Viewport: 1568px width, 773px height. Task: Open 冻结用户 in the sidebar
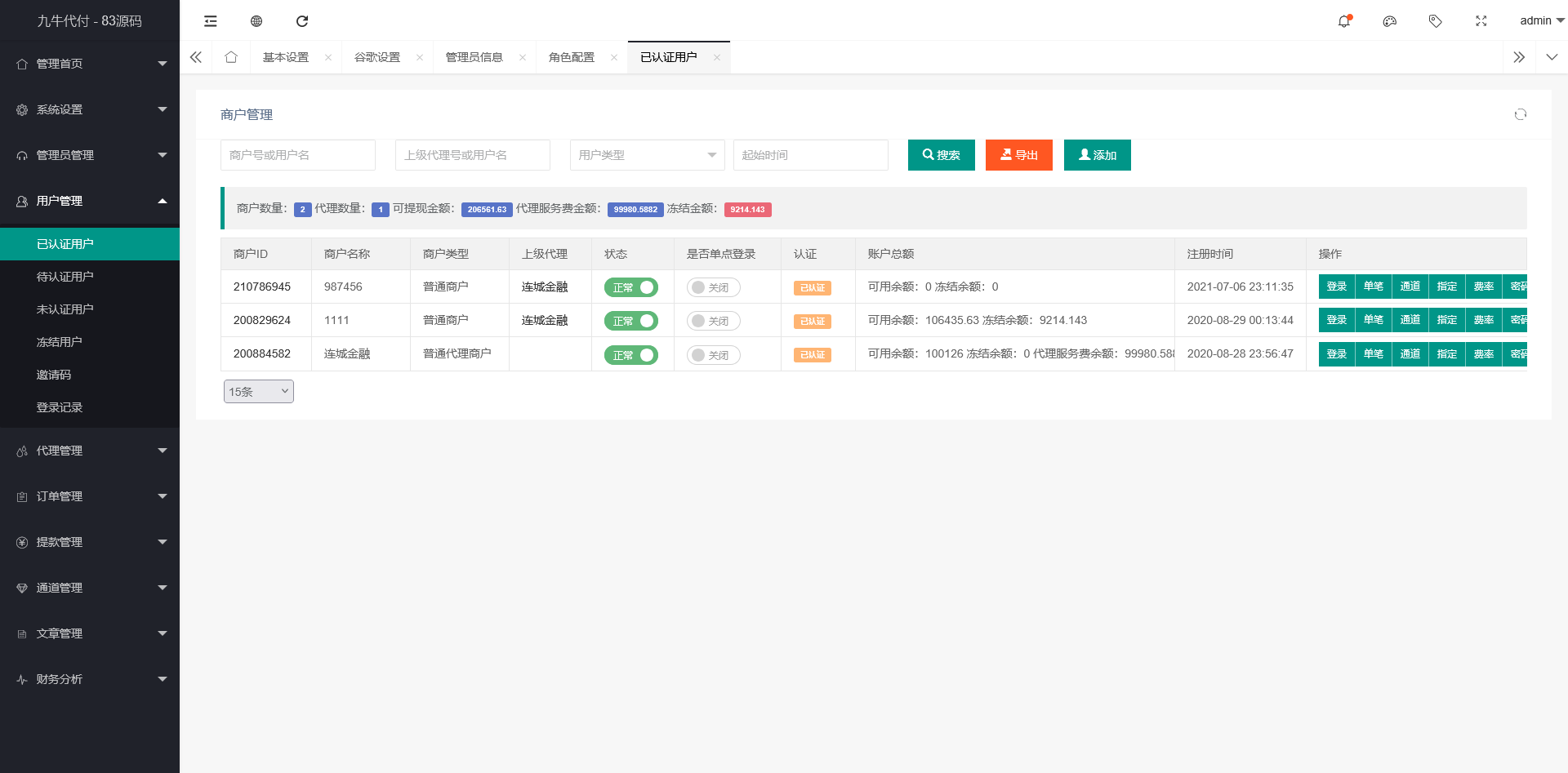tap(60, 342)
